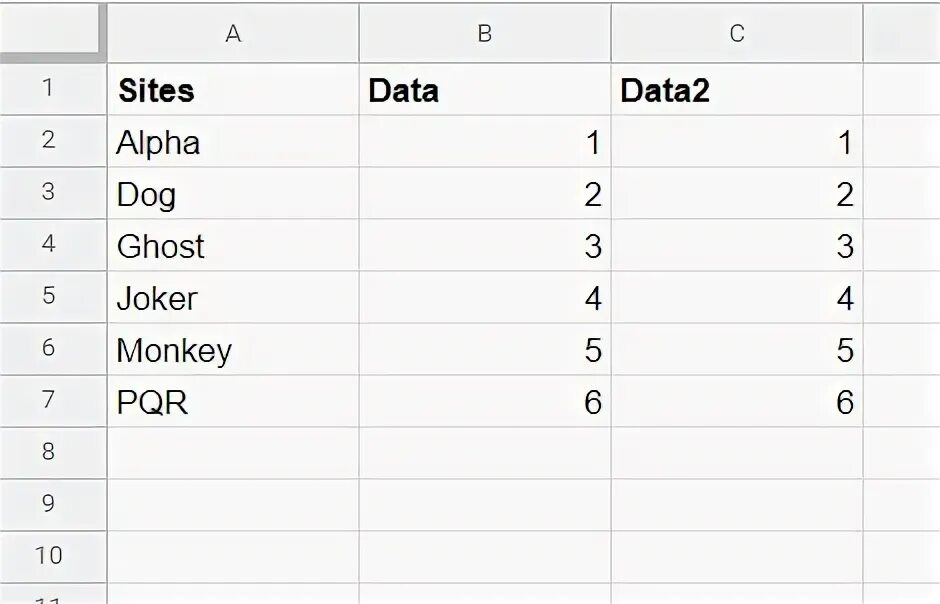Click the Data2 header cell
Viewport: 940px width, 604px height.
coord(737,90)
